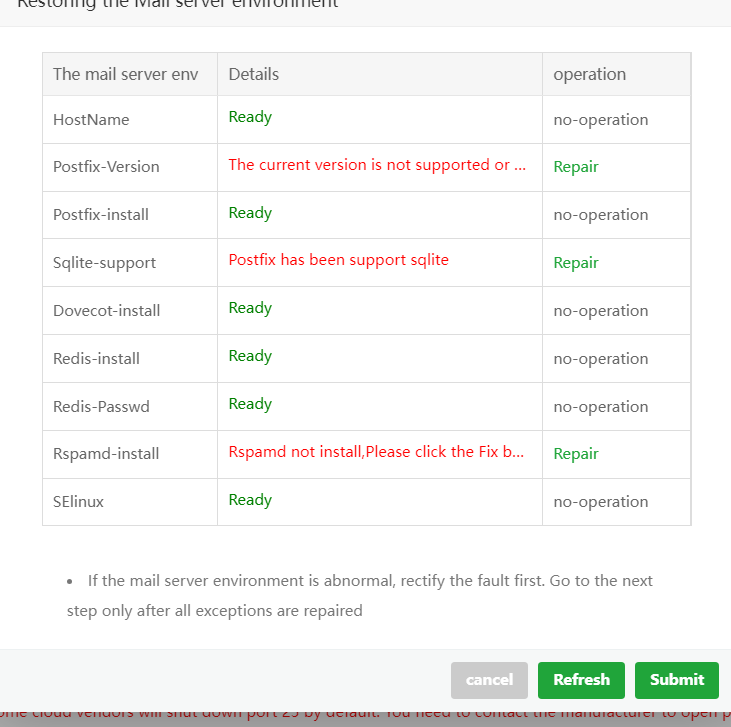731x727 pixels.
Task: Click the operation column header
Action: pos(589,74)
